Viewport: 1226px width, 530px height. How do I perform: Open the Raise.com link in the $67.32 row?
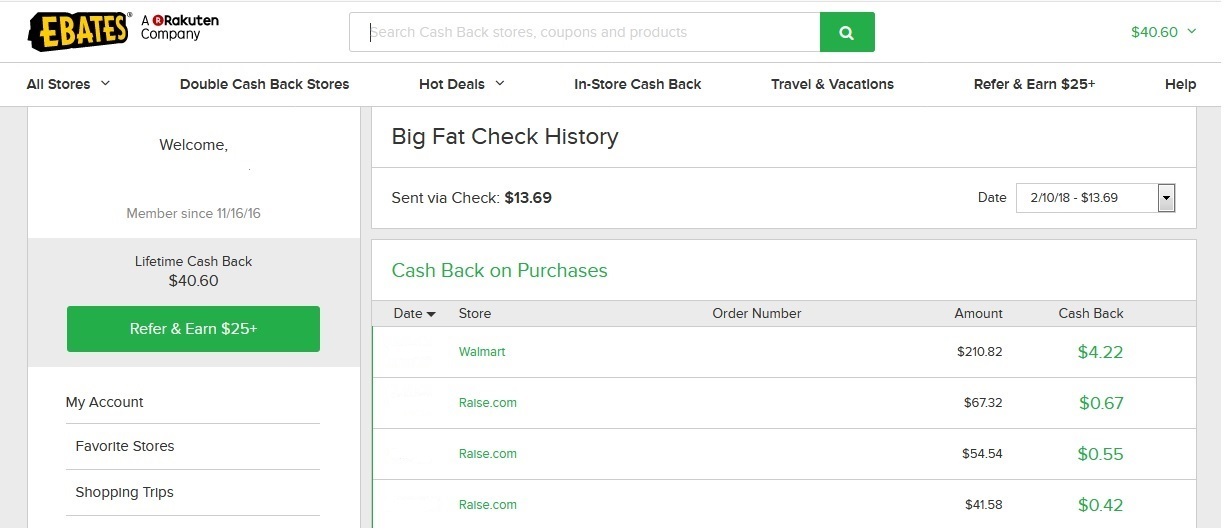[488, 403]
